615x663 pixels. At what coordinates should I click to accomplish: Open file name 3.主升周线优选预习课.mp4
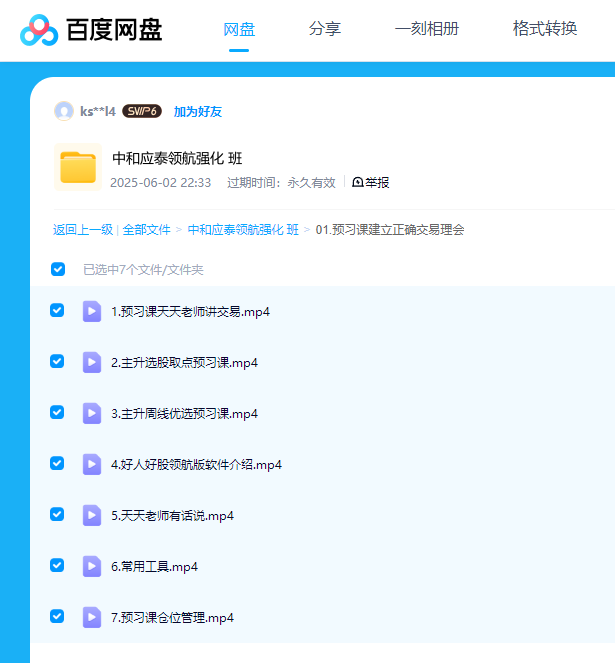184,413
